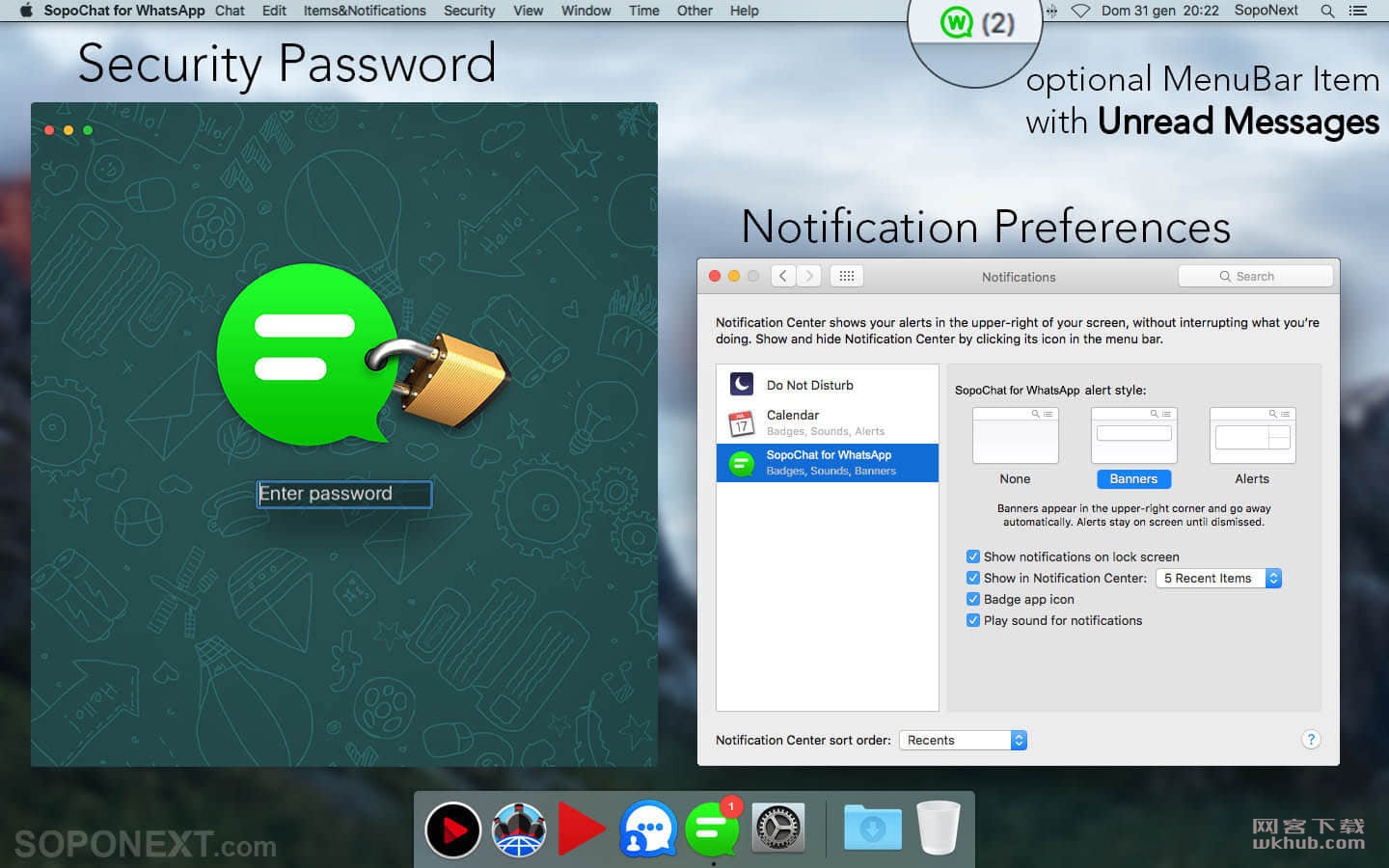The height and width of the screenshot is (868, 1389).
Task: Open the Trash in the Dock
Action: click(x=938, y=827)
